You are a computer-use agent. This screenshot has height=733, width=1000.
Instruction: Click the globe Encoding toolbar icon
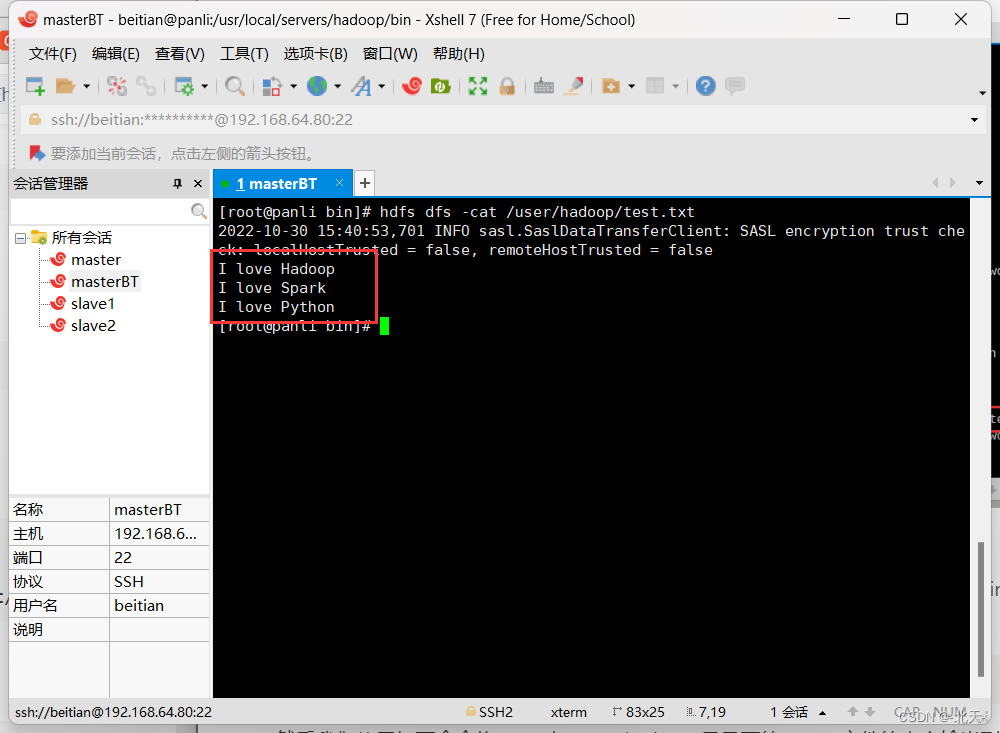(317, 85)
